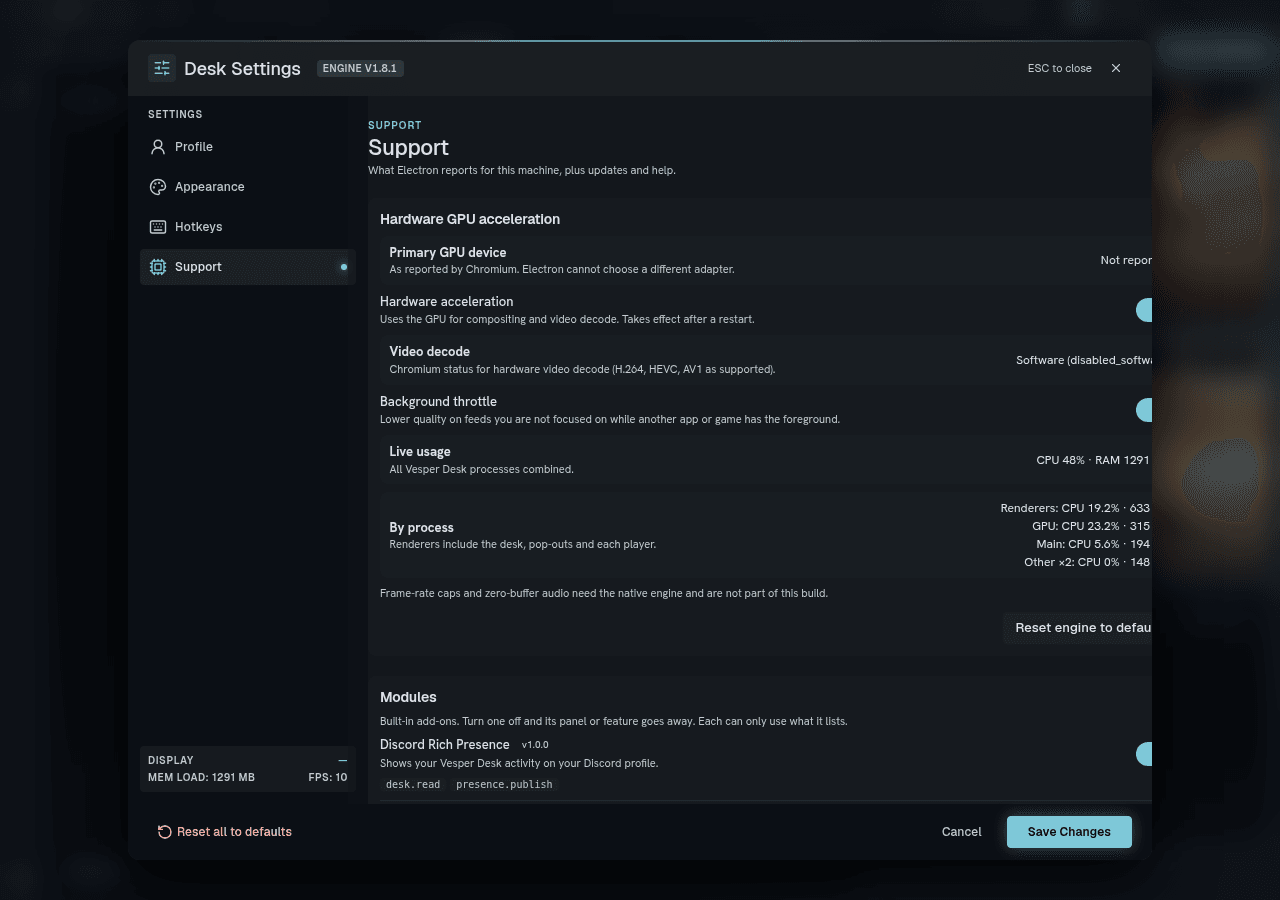This screenshot has height=900, width=1280.
Task: Open the Profile settings section
Action: (x=248, y=147)
